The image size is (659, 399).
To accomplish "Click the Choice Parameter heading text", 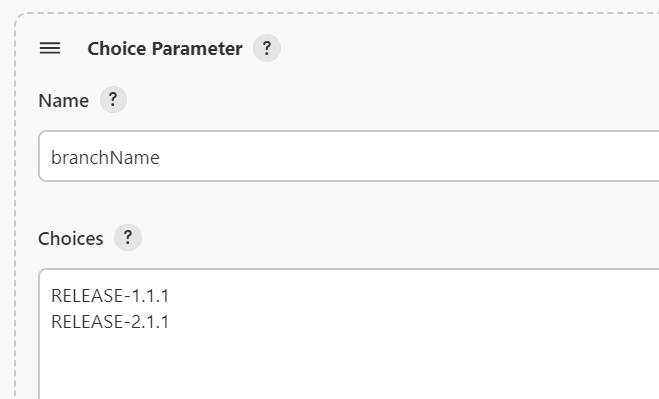I will point(165,48).
